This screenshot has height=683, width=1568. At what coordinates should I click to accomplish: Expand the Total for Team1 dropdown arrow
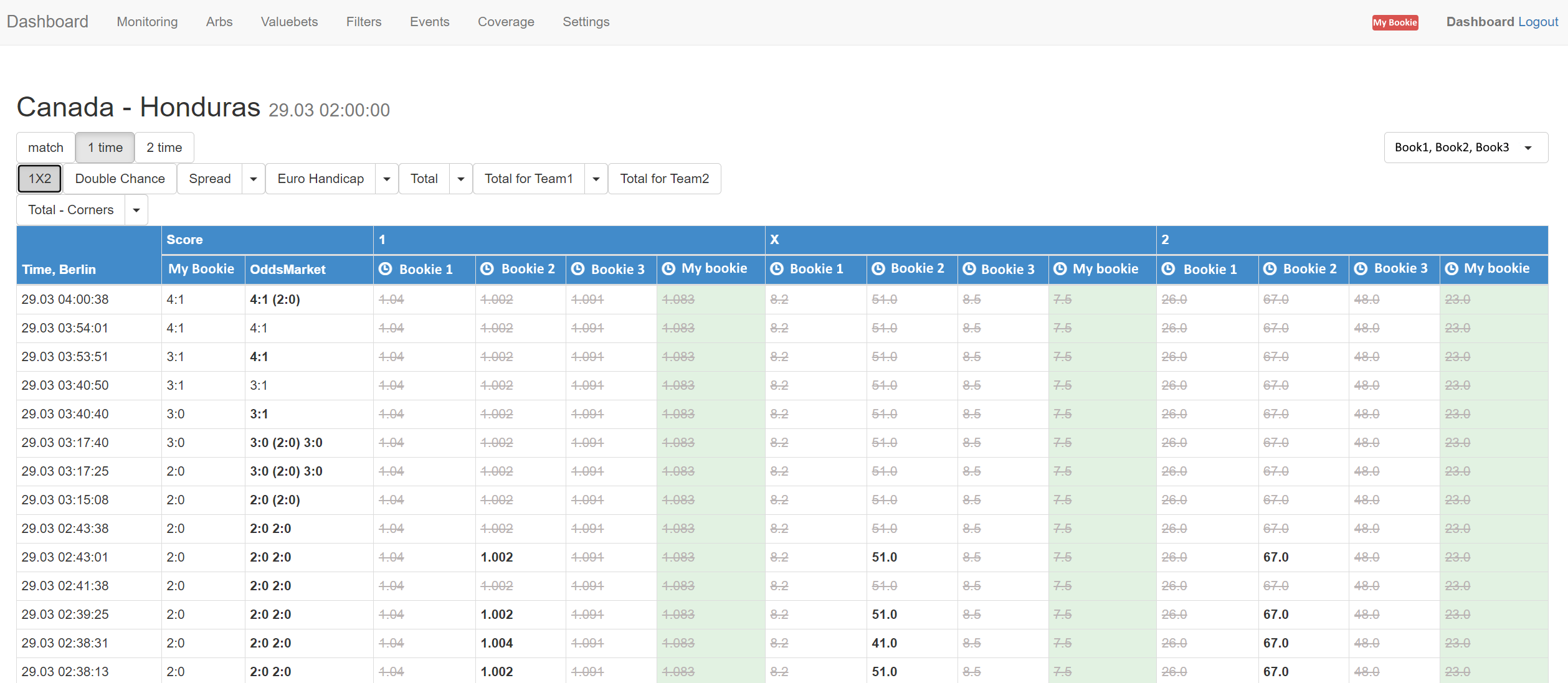596,179
